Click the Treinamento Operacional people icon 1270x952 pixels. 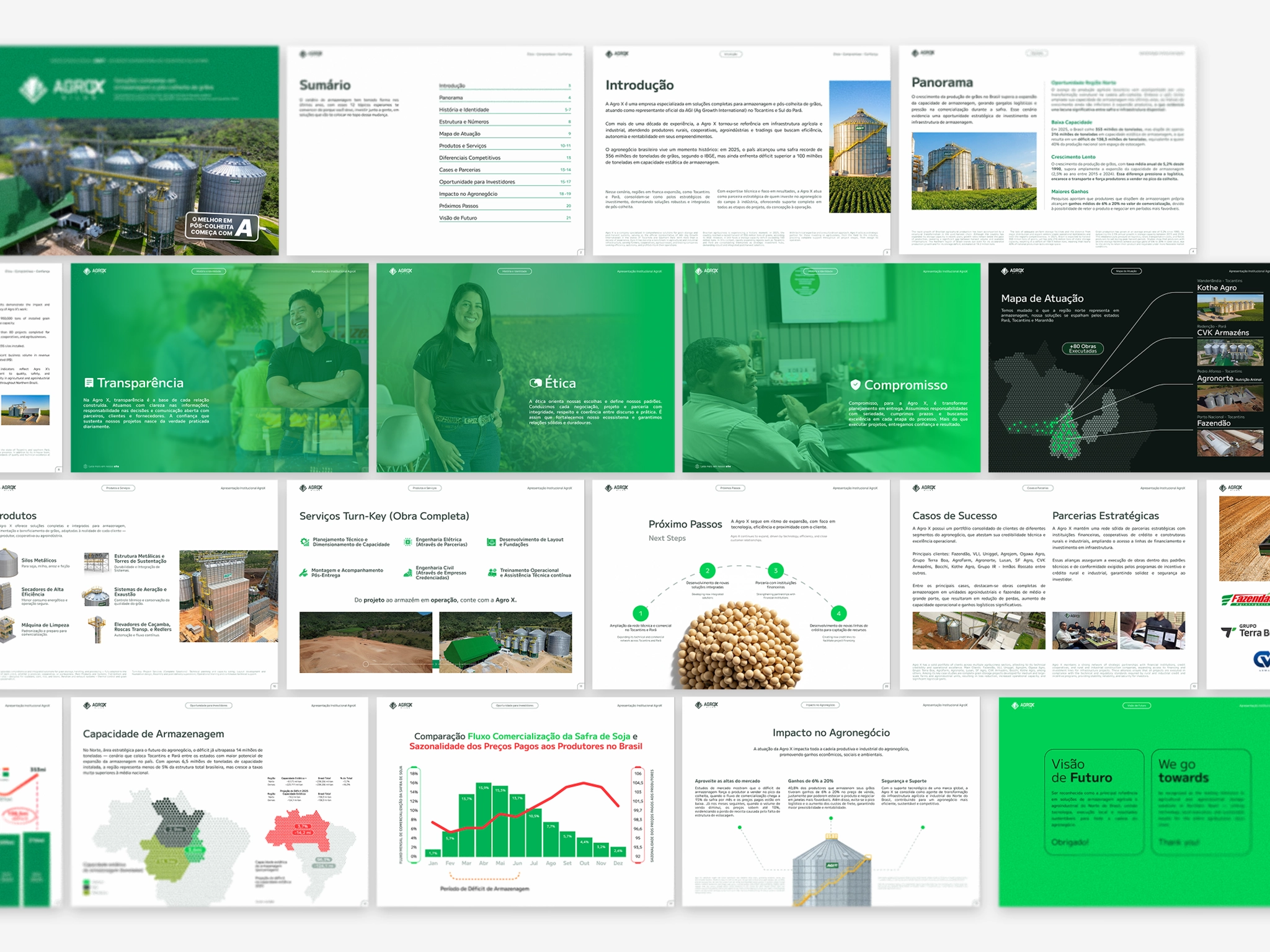coord(492,573)
